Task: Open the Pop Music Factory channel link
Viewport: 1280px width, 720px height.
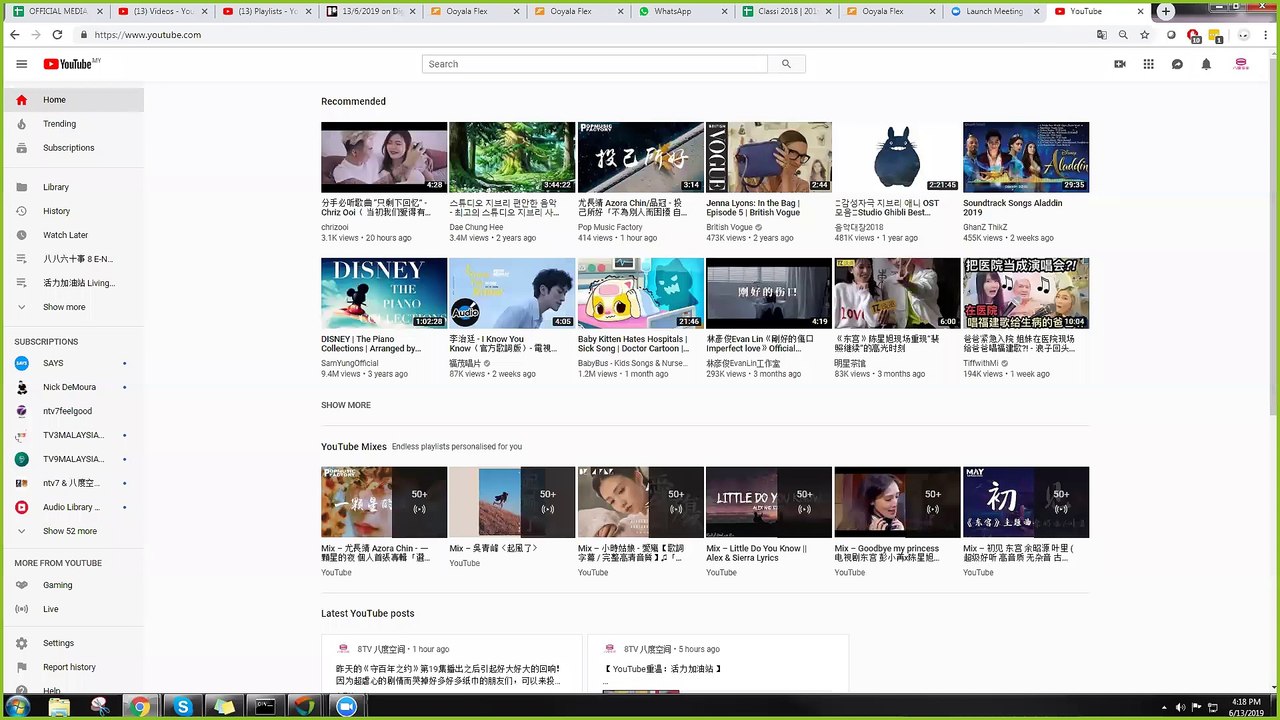Action: pyautogui.click(x=610, y=227)
